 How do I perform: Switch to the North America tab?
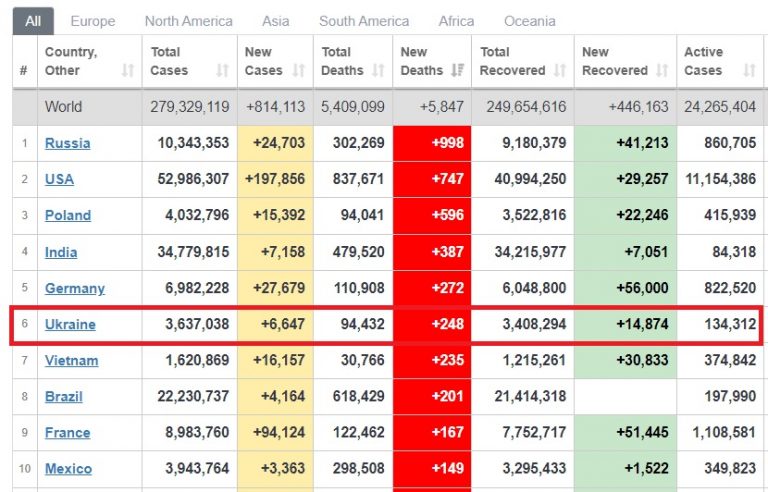189,21
